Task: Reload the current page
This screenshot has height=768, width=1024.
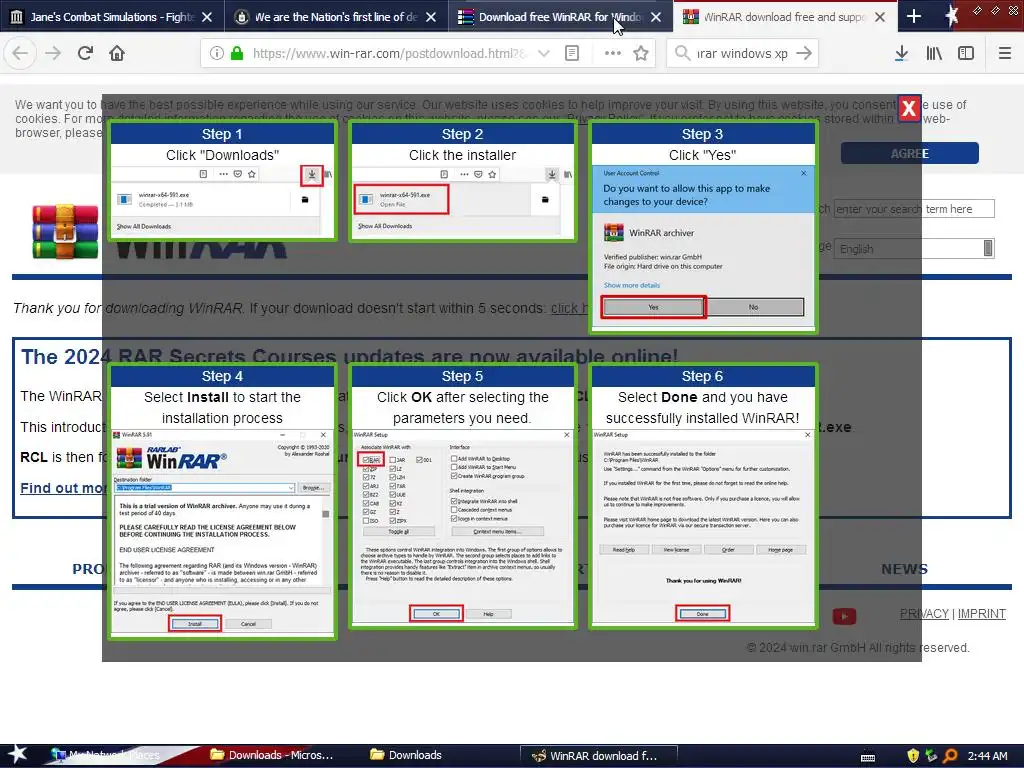Action: (85, 53)
